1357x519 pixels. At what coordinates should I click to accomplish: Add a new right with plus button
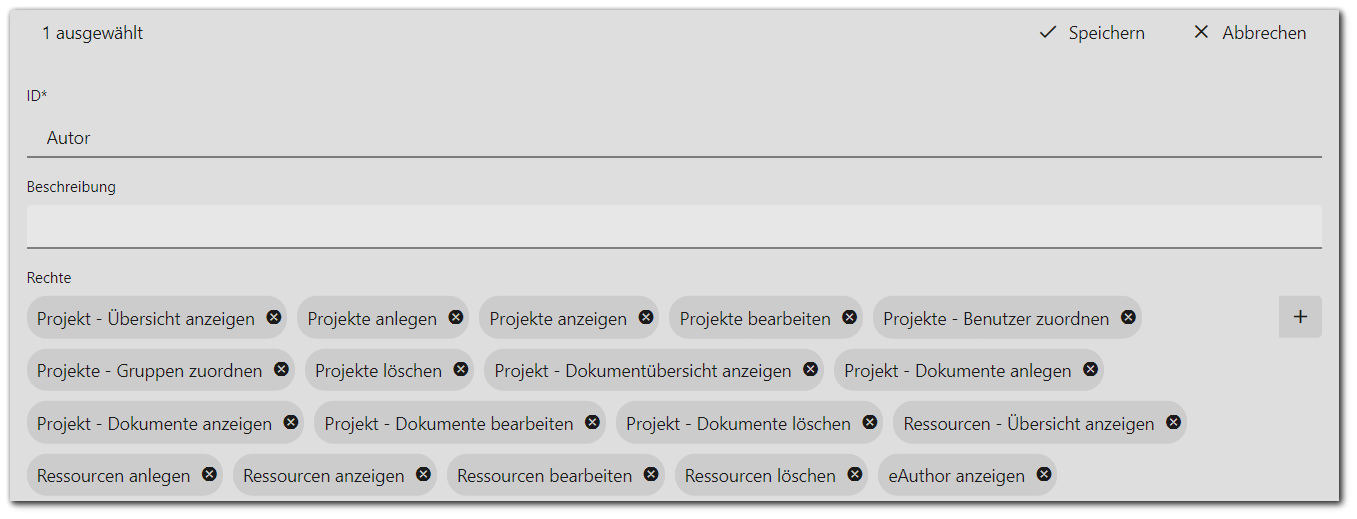point(1300,317)
